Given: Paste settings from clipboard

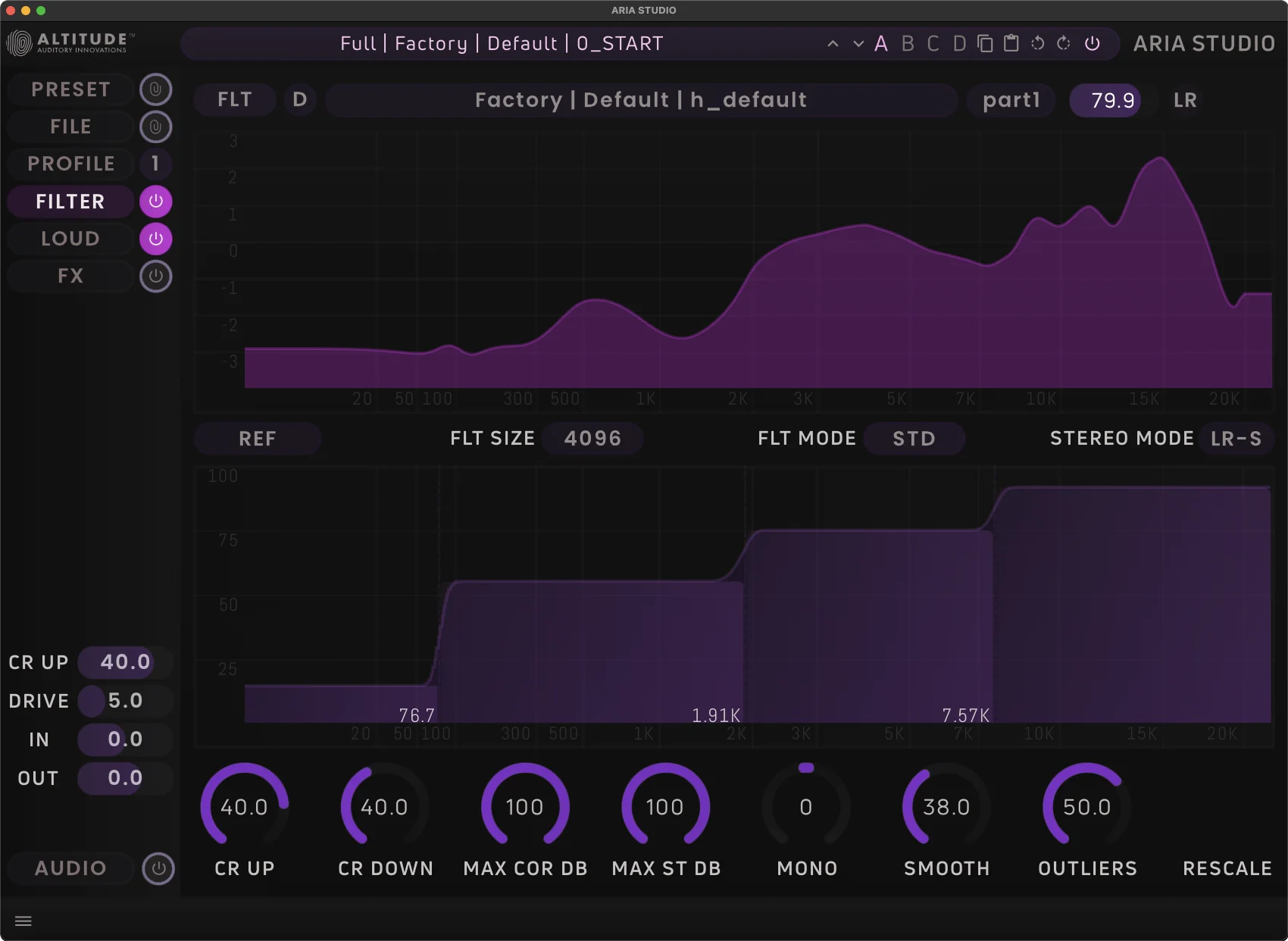Looking at the screenshot, I should tap(1011, 43).
